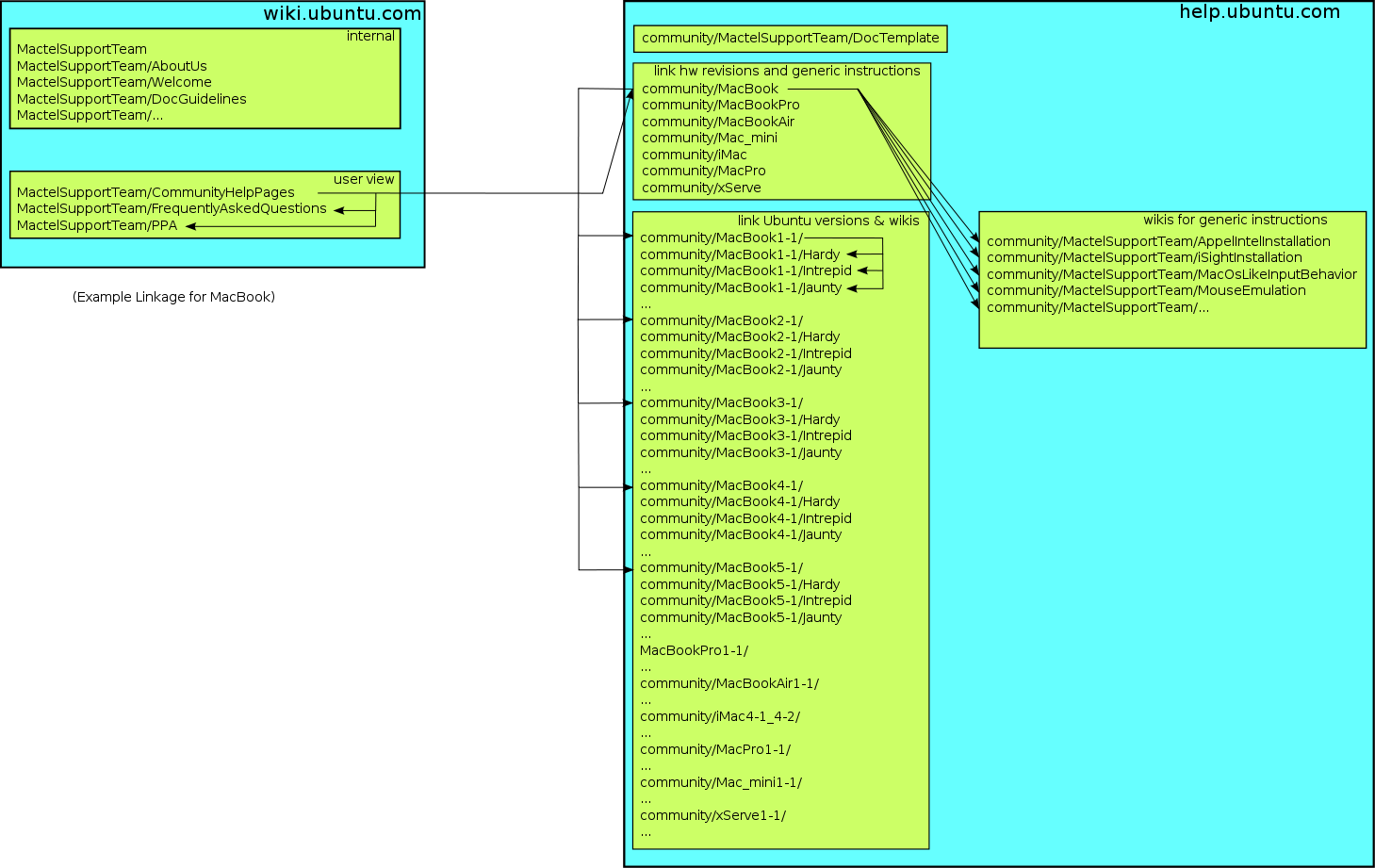Select MactelSupportTeam/DocGuidelines entry
Screen dimensions: 1375x868
(132, 99)
